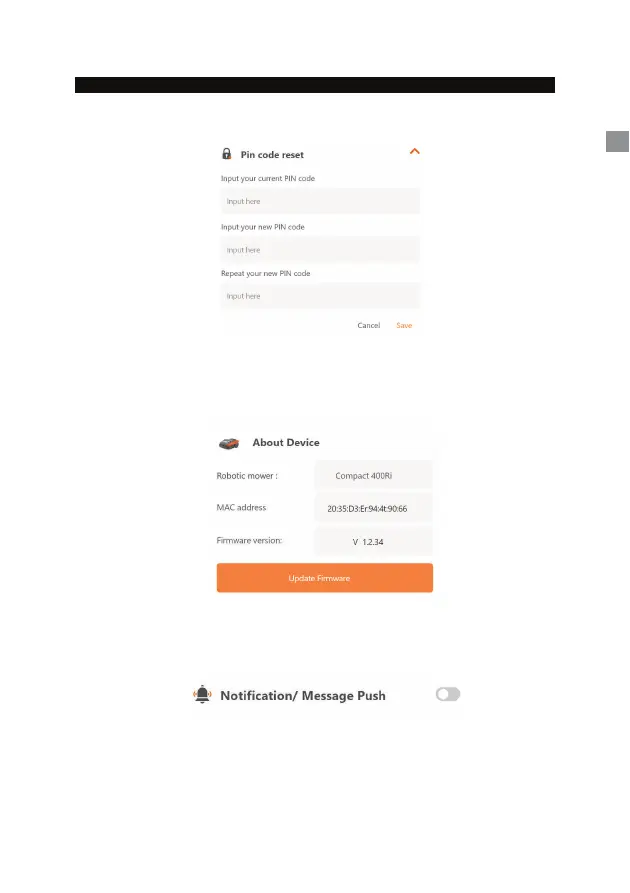The width and height of the screenshot is (630, 893).
Task: Click the current PIN code input field
Action: [320, 201]
